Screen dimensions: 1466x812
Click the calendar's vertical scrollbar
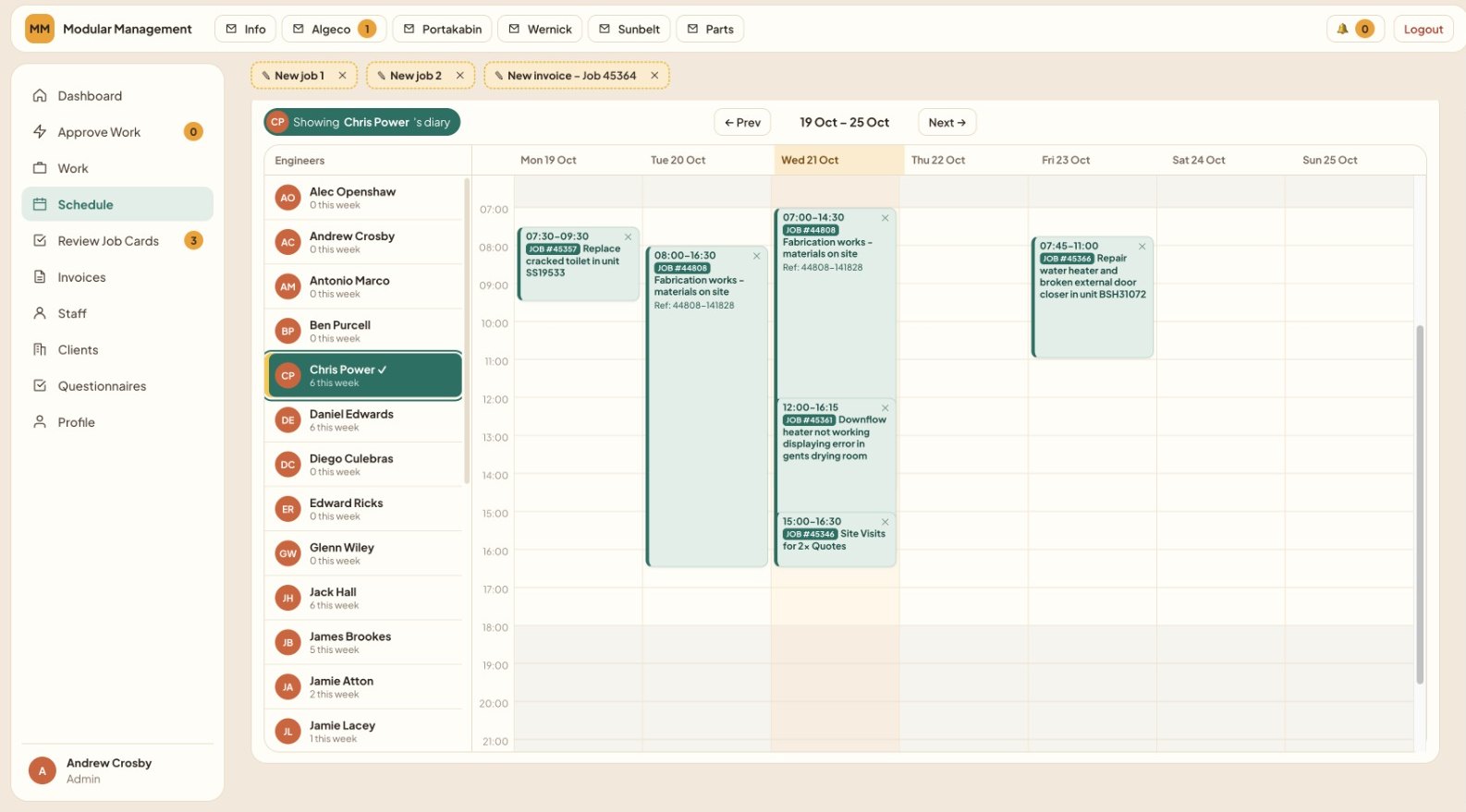tap(1420, 504)
